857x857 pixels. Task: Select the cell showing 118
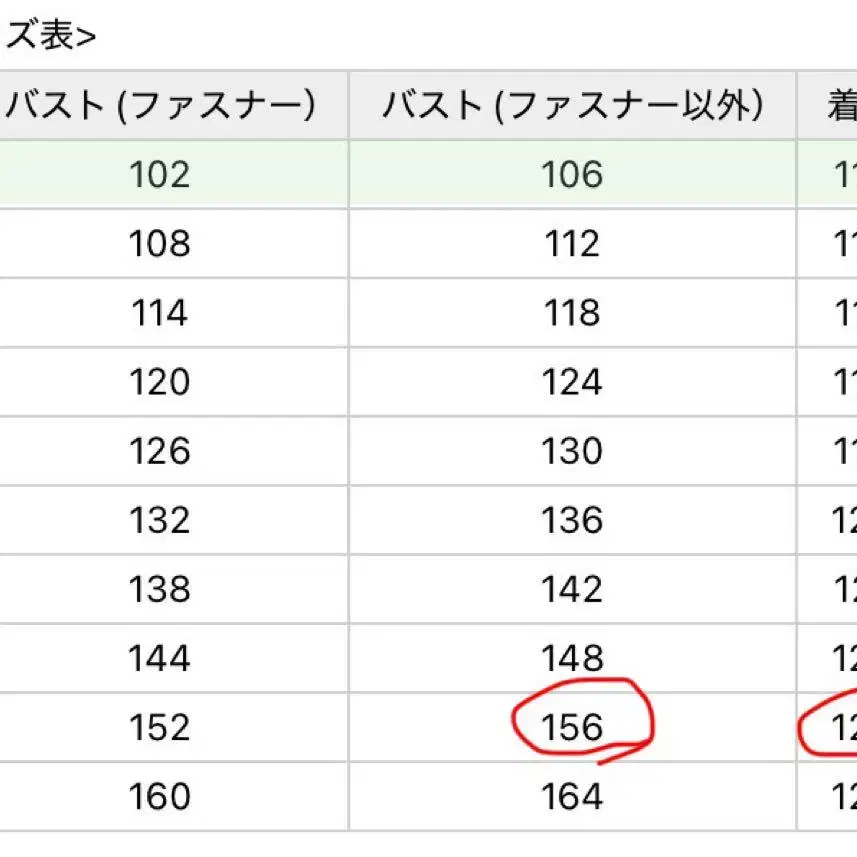point(572,313)
